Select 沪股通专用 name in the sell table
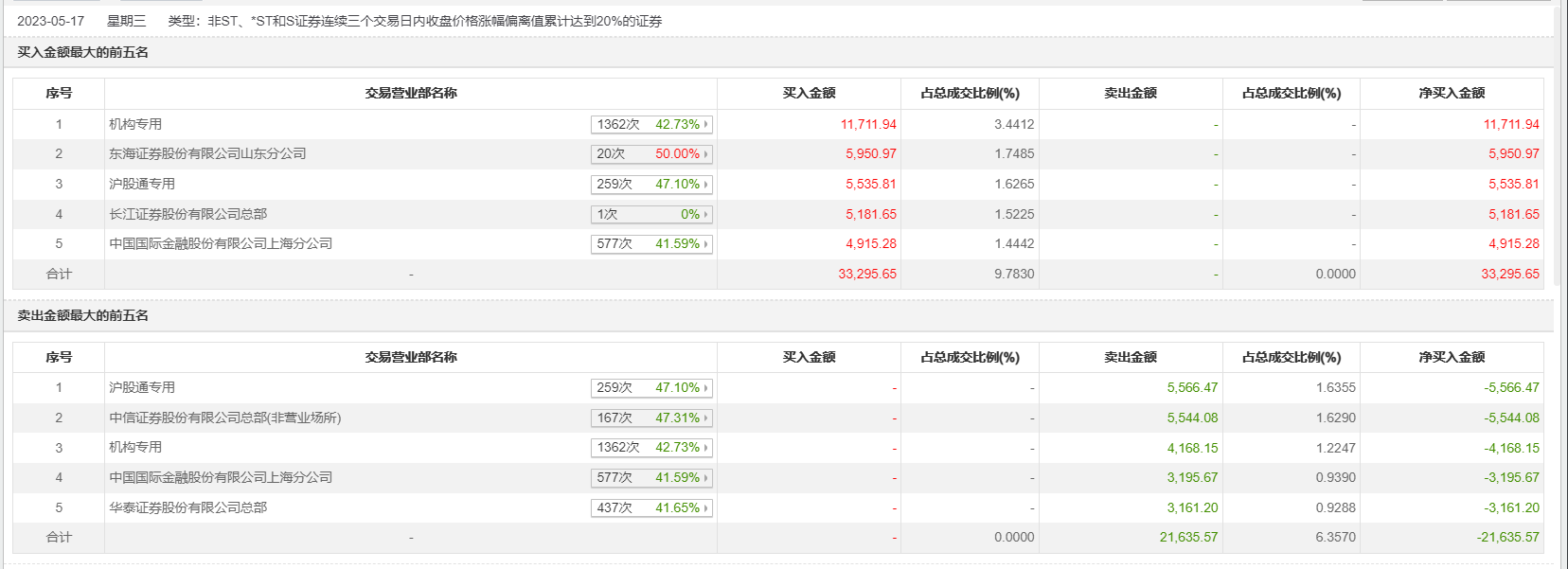The height and width of the screenshot is (569, 1568). [x=142, y=387]
